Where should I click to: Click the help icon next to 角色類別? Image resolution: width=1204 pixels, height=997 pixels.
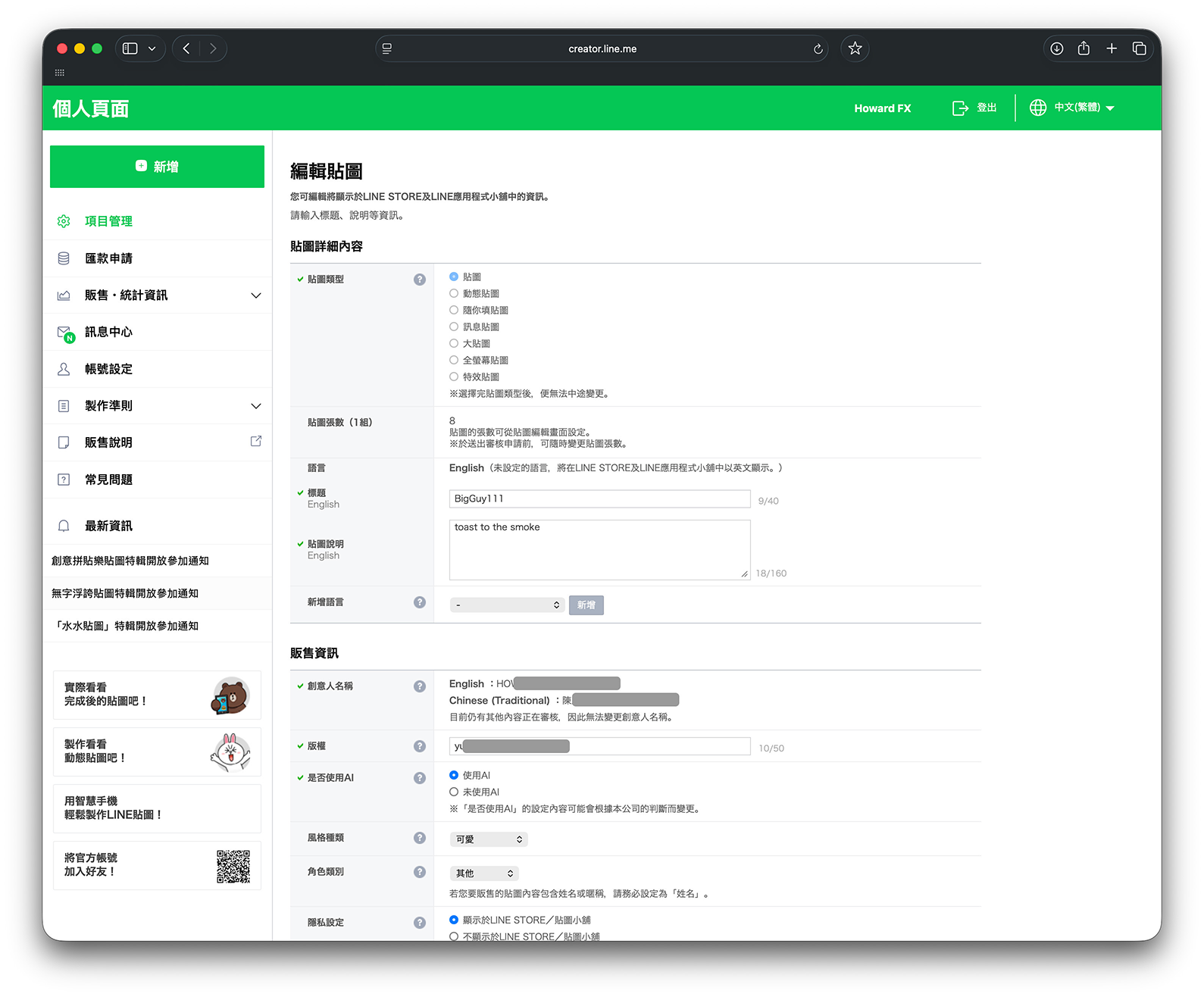point(420,872)
